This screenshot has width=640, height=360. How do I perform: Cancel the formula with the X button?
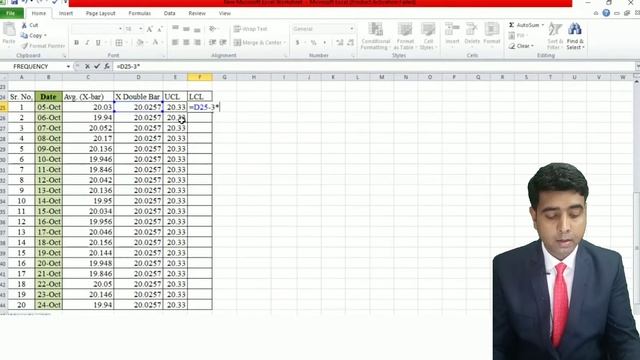point(87,66)
